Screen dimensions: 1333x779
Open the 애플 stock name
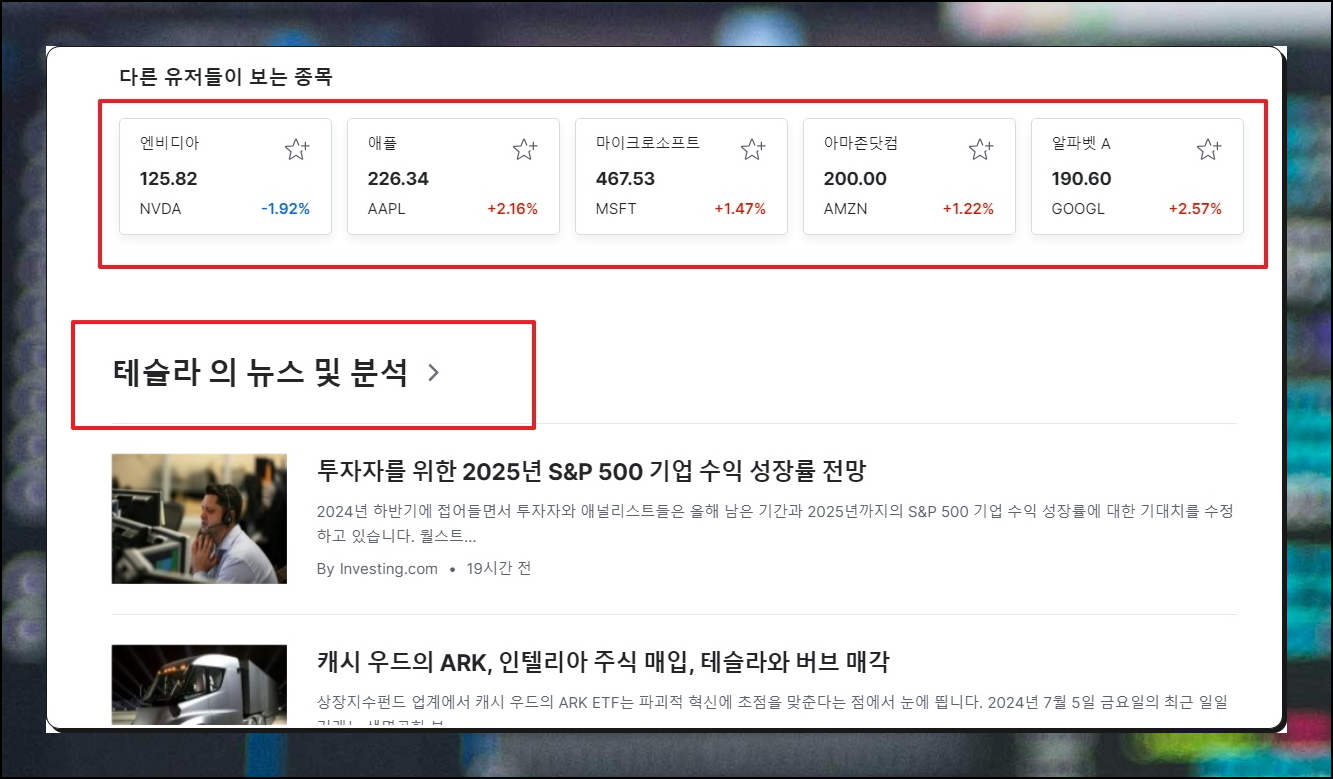(383, 143)
